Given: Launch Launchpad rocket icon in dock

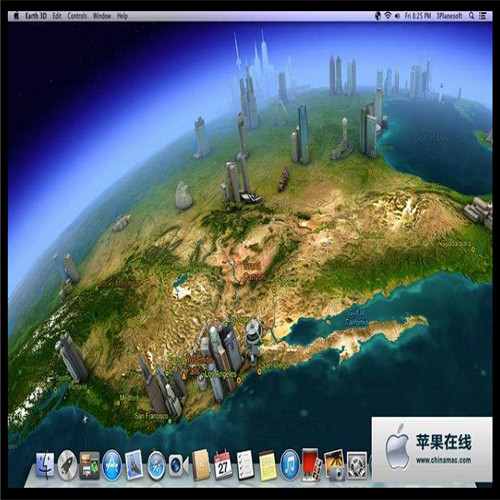Looking at the screenshot, I should click(67, 465).
